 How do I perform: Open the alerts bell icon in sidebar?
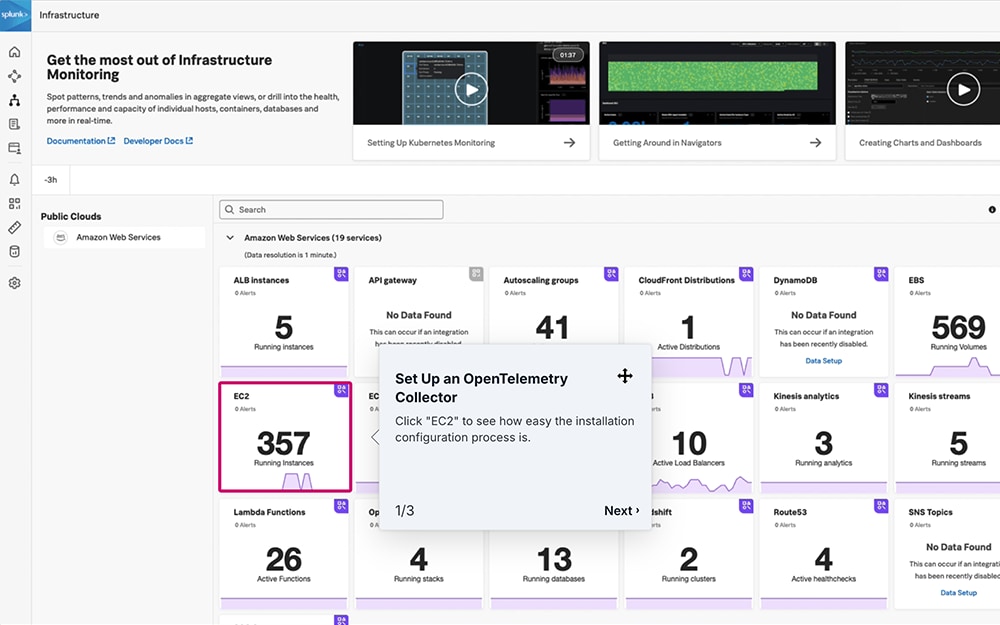pyautogui.click(x=15, y=180)
